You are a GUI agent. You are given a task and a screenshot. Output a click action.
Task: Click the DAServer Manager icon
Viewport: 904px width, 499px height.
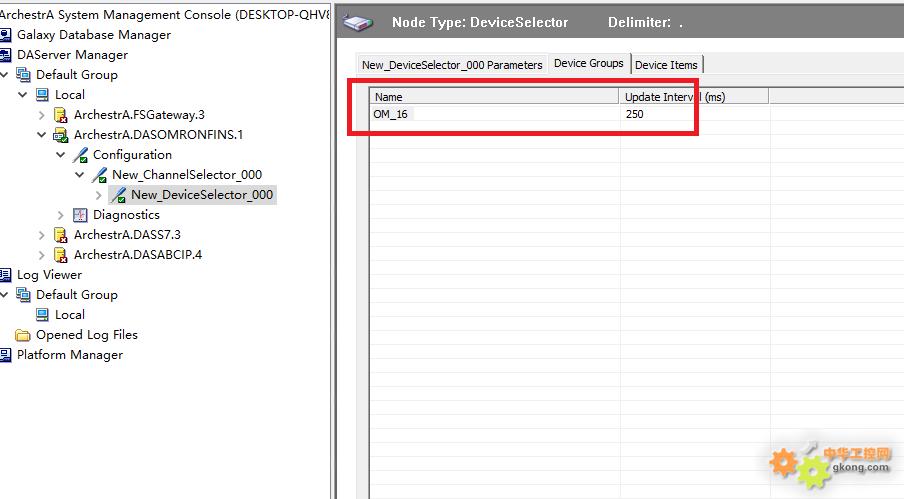[x=5, y=55]
